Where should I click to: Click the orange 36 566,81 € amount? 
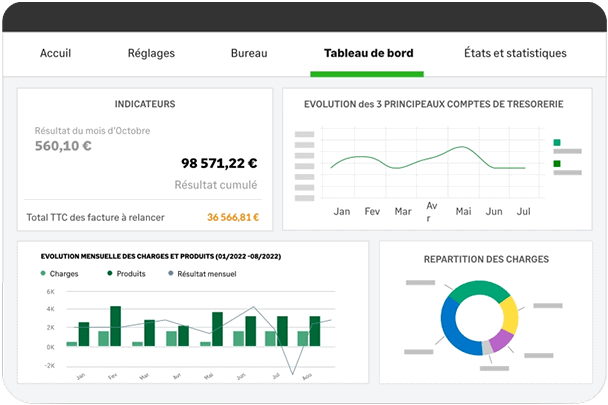[233, 216]
